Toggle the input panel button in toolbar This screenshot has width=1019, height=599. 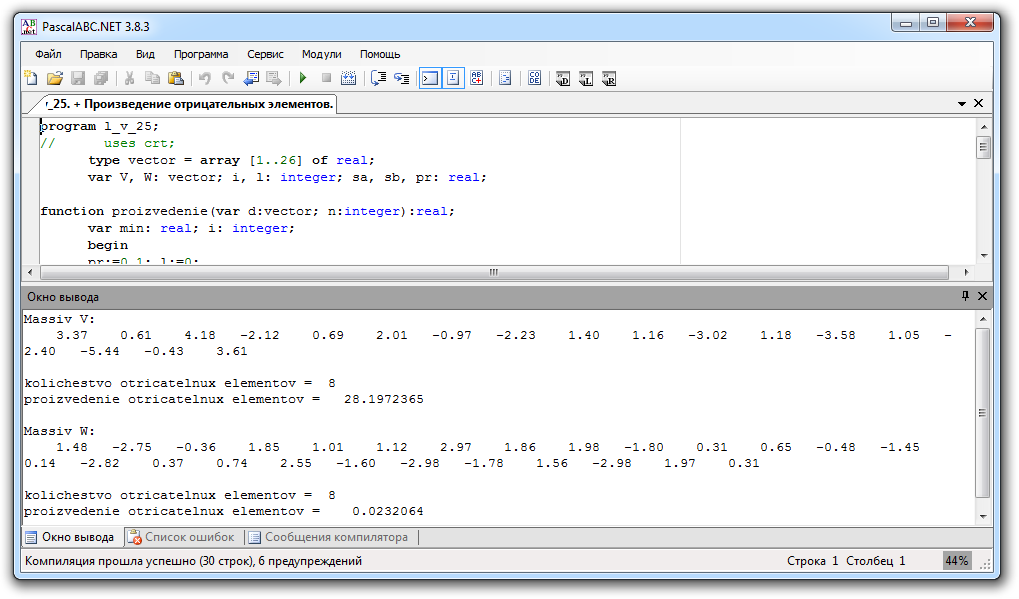[x=453, y=78]
